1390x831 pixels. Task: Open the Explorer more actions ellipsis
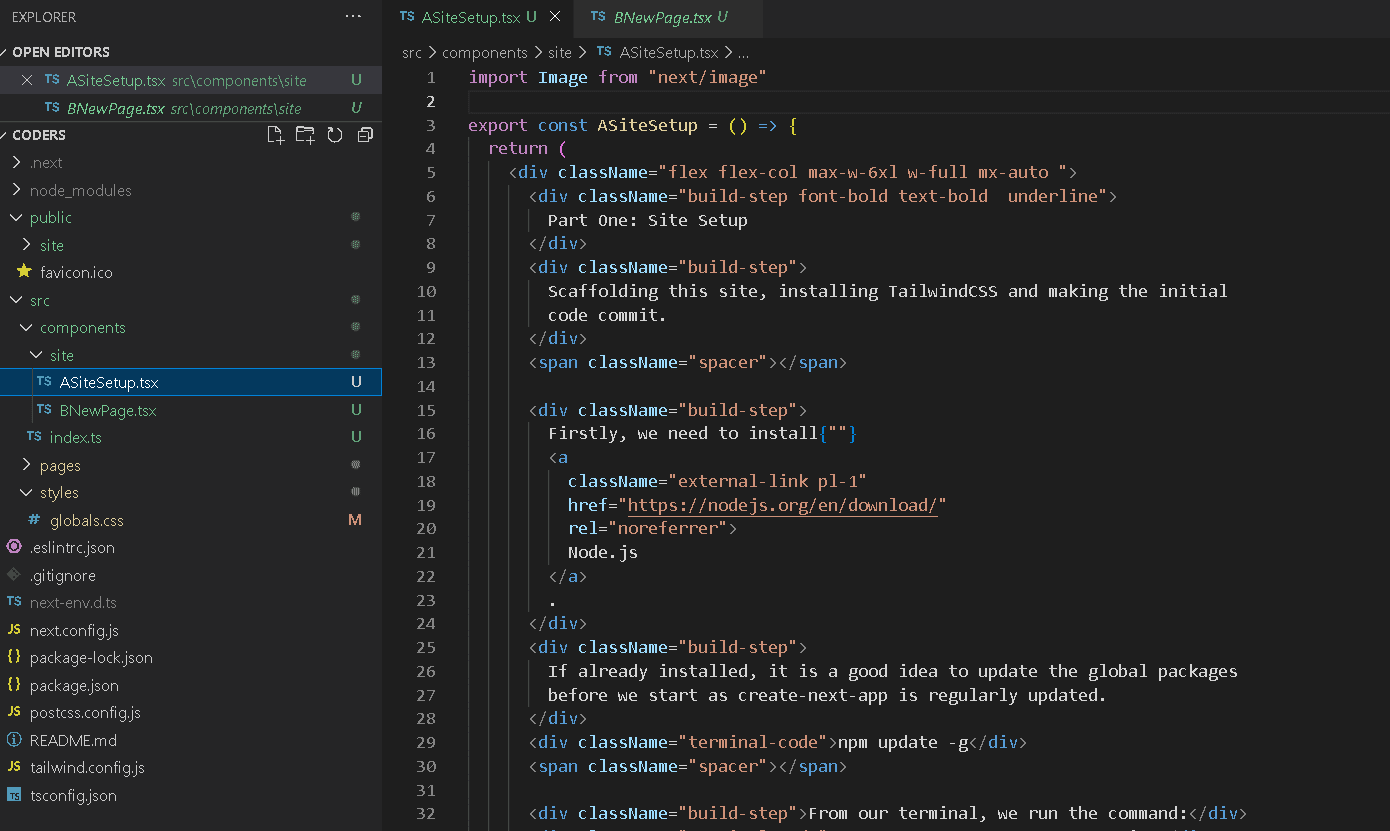(x=353, y=17)
